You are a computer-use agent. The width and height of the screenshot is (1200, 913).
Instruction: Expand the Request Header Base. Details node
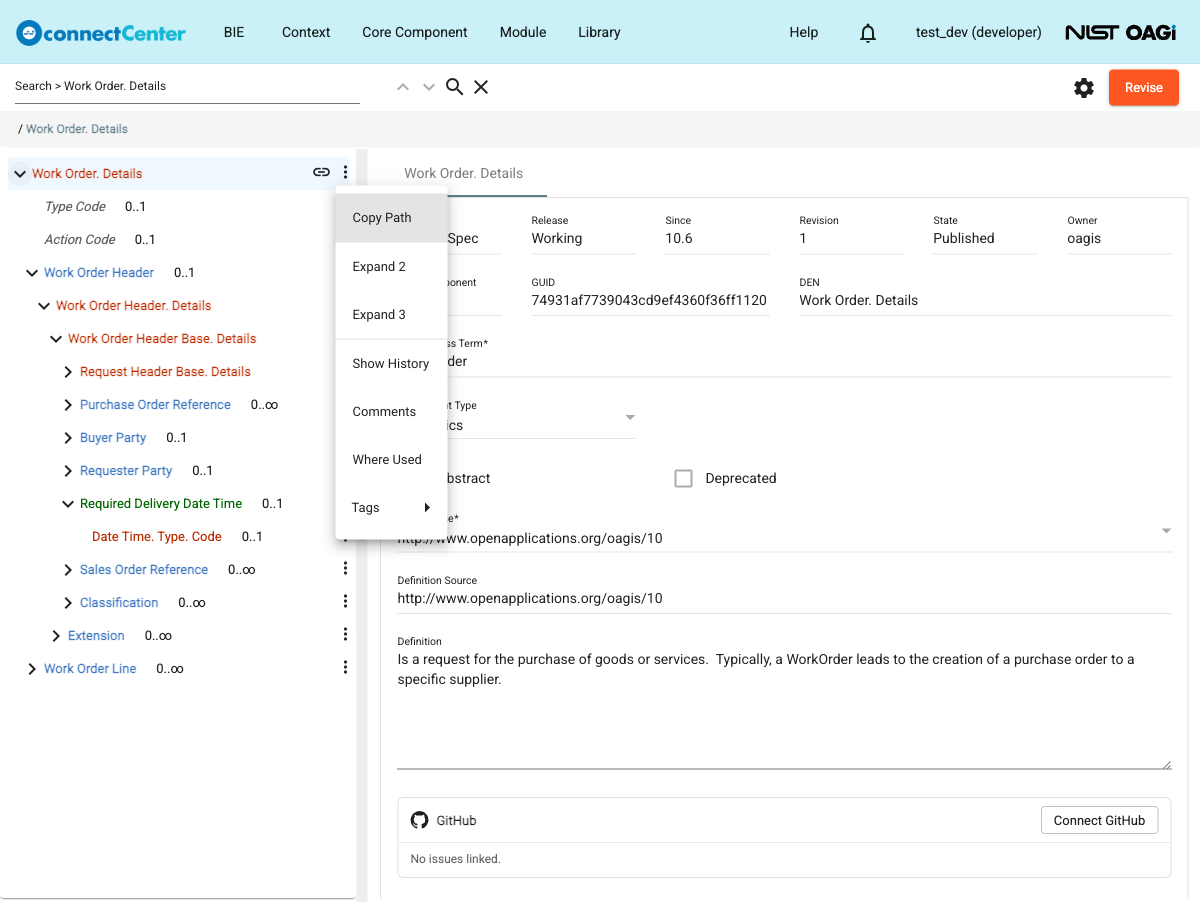(x=68, y=372)
